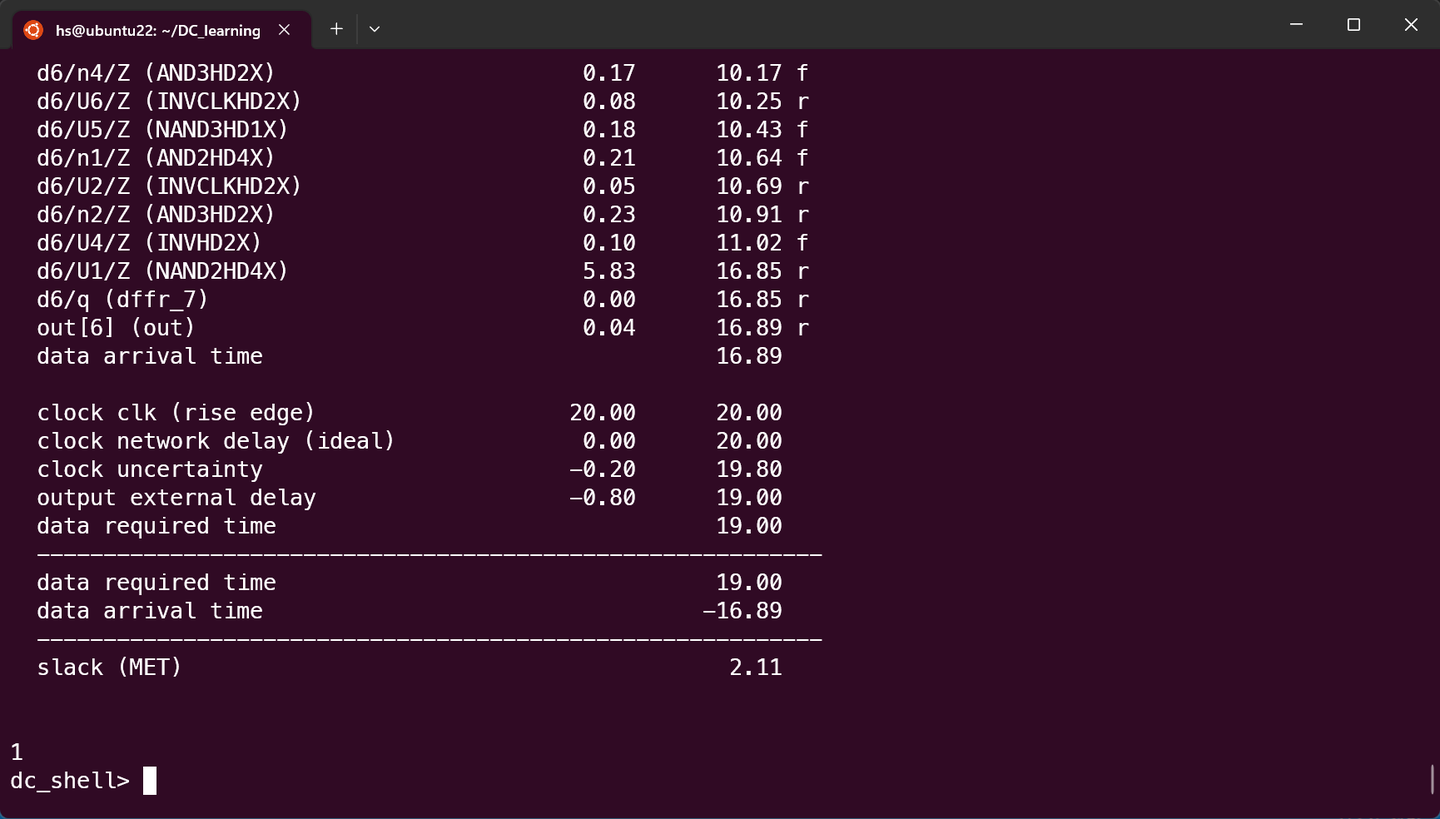This screenshot has height=819, width=1440.
Task: Select the hs@ubuntu22: ~/DC_learning tab
Action: pyautogui.click(x=160, y=30)
